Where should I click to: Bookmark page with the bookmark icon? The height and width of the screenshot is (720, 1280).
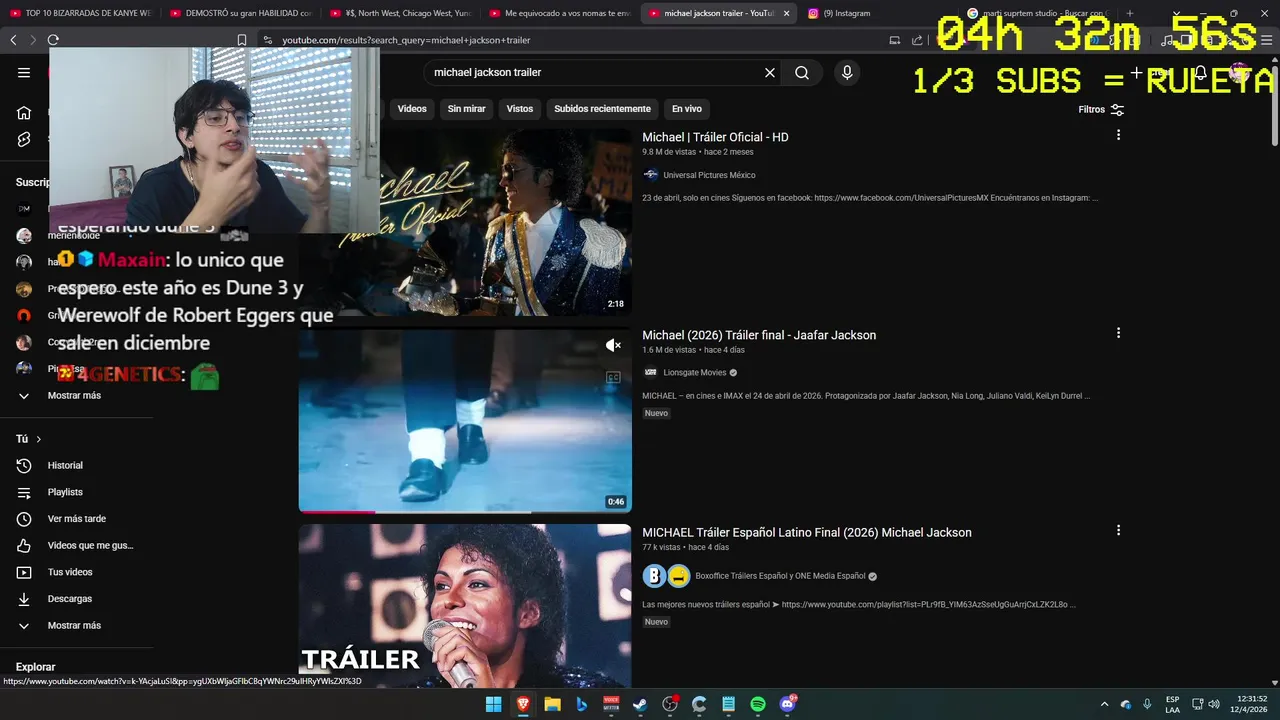click(241, 40)
